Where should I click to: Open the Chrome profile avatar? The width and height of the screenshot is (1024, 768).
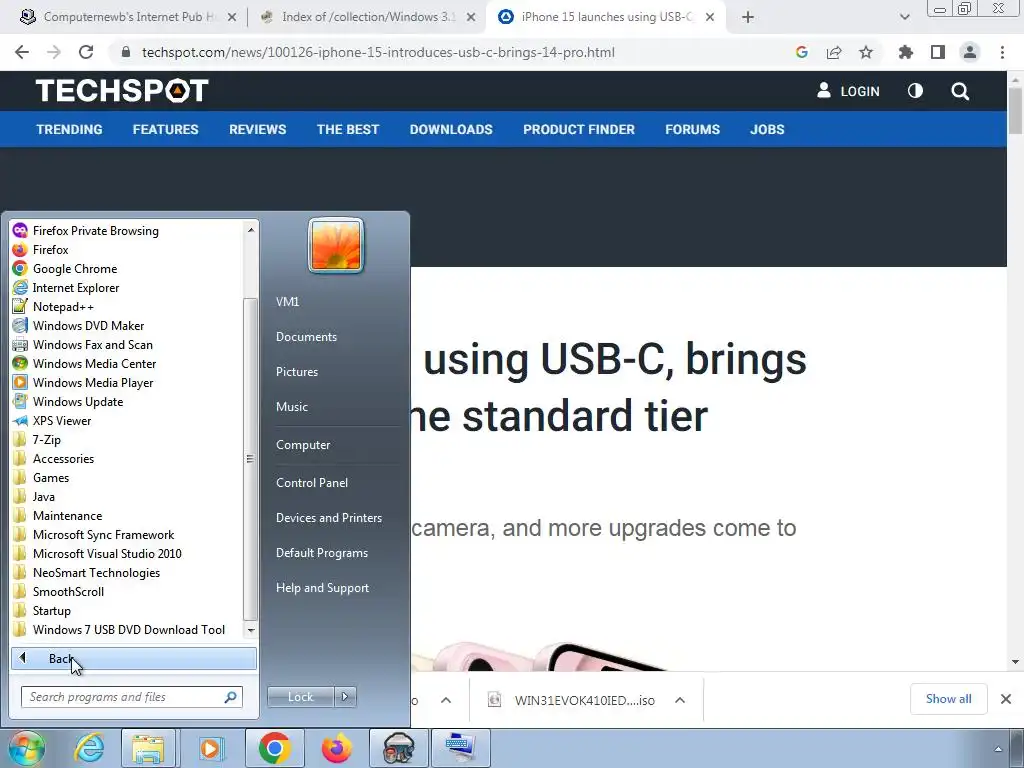970,52
